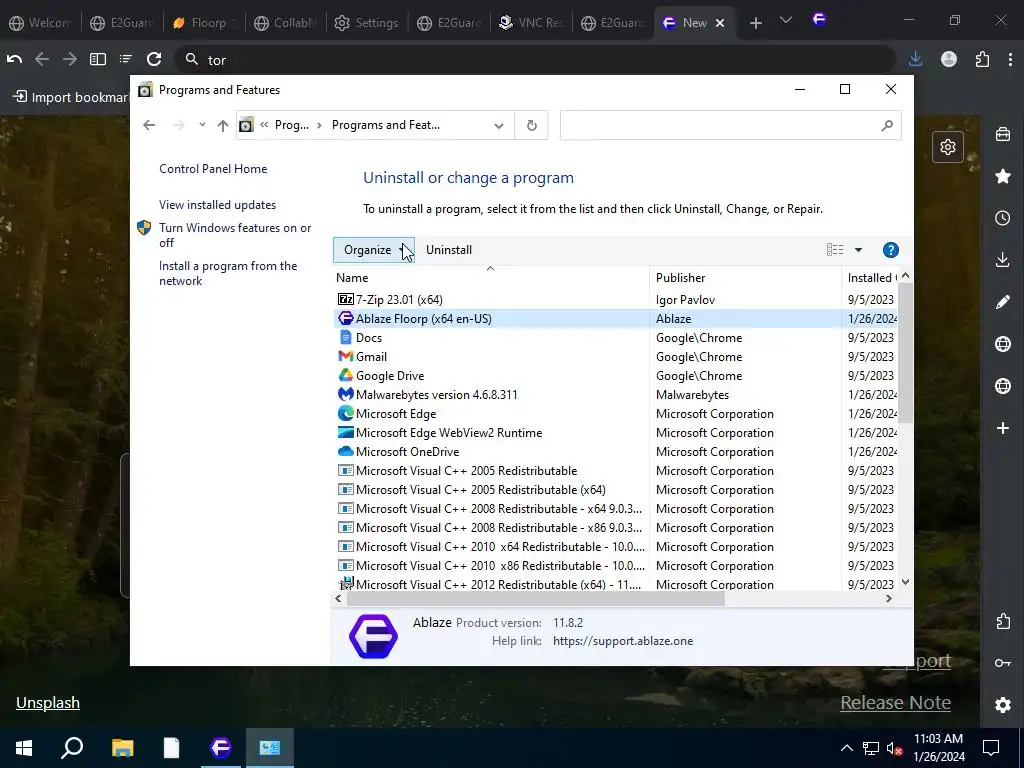This screenshot has width=1024, height=768.
Task: Switch to the Settings browser tab
Action: [x=366, y=23]
